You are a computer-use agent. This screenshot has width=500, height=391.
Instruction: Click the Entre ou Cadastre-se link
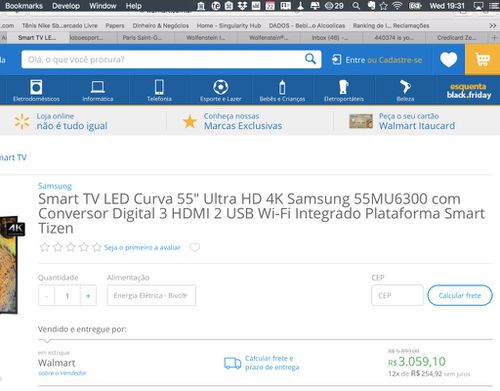(383, 60)
